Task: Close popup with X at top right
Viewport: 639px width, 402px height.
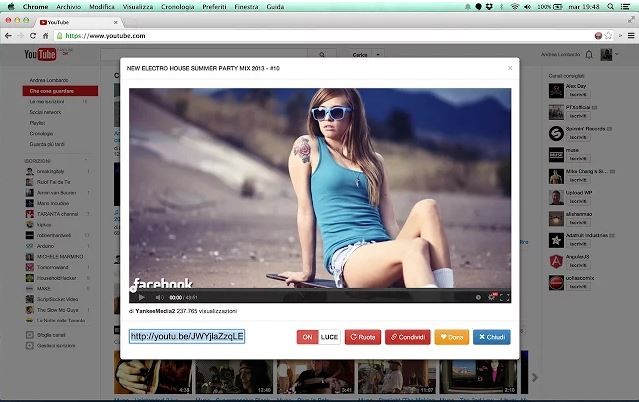Action: [510, 68]
